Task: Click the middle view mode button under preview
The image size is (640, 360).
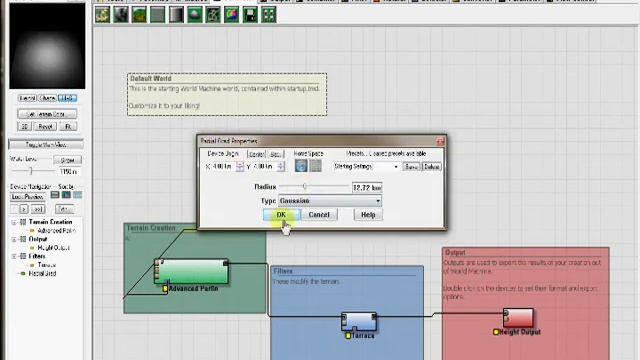Action: 48,98
